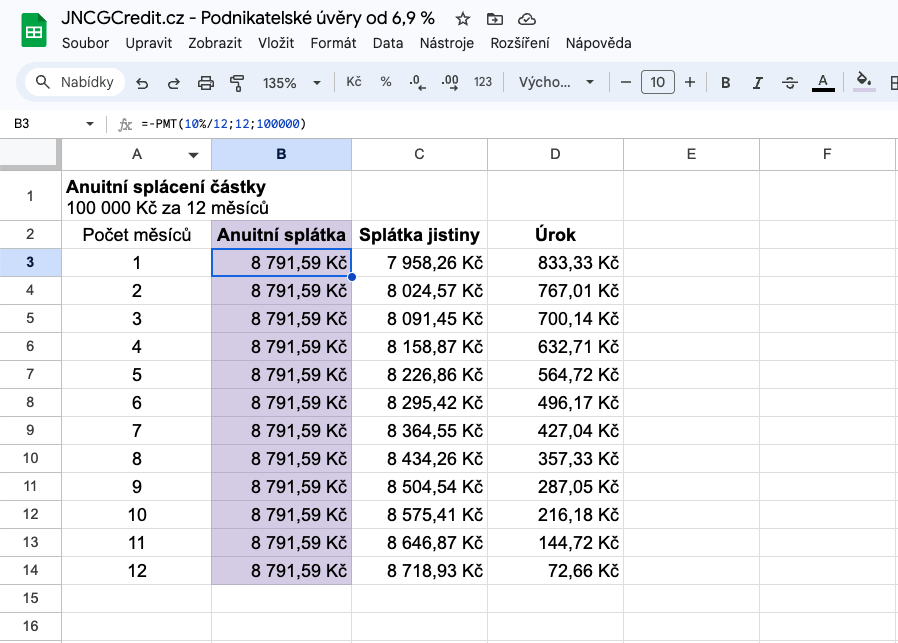
Task: Decrease decimal places
Action: pyautogui.click(x=418, y=82)
